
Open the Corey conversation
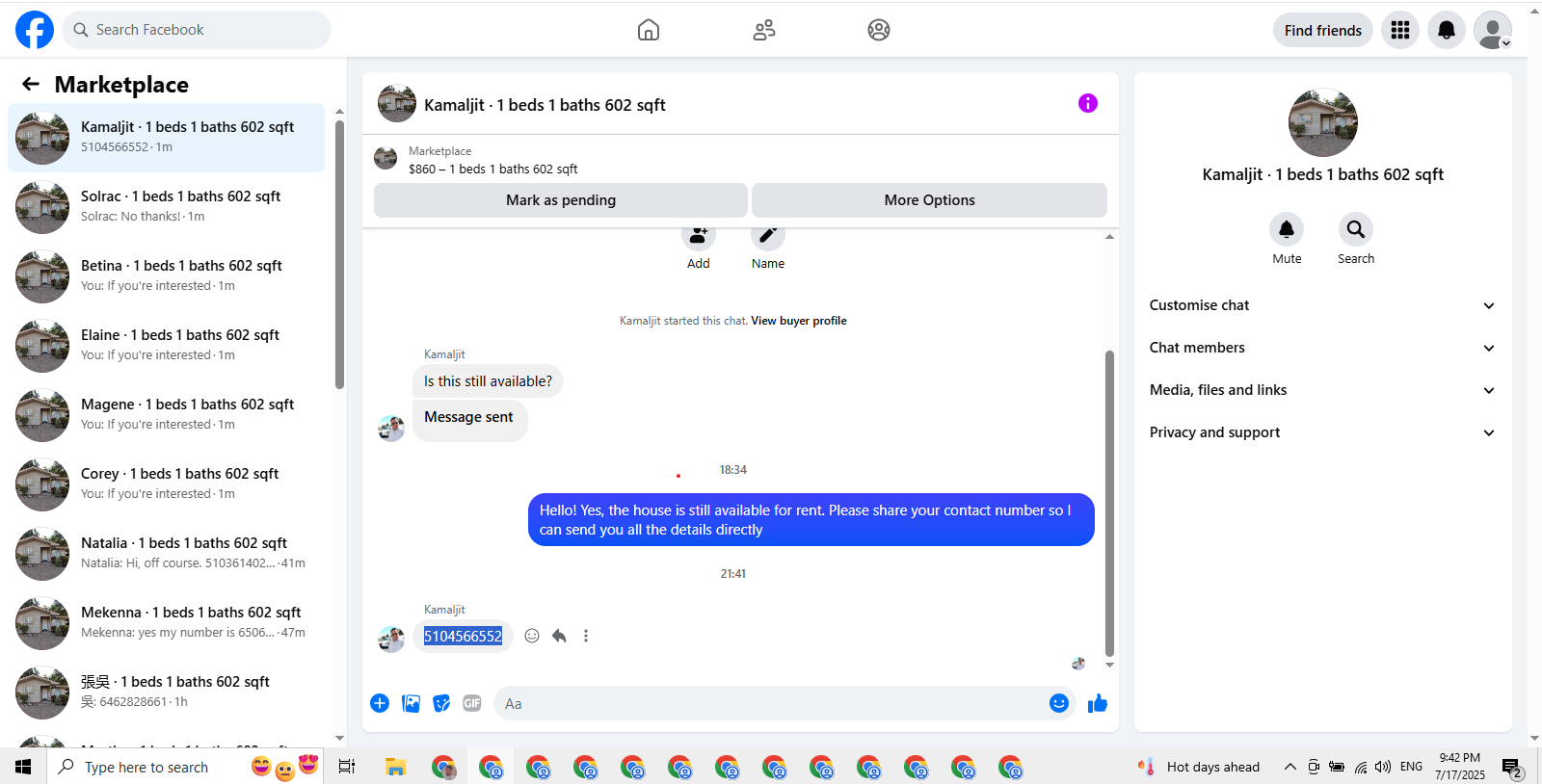tap(167, 484)
